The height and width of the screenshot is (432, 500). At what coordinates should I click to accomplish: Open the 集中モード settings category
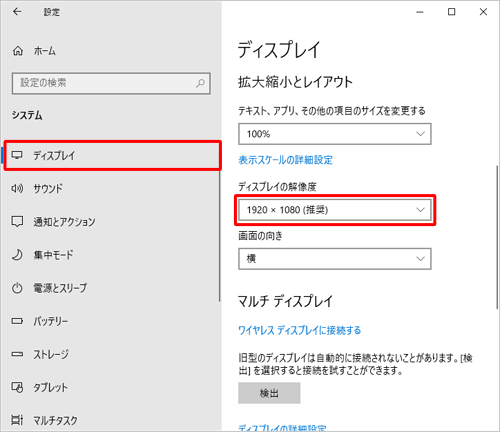110,255
